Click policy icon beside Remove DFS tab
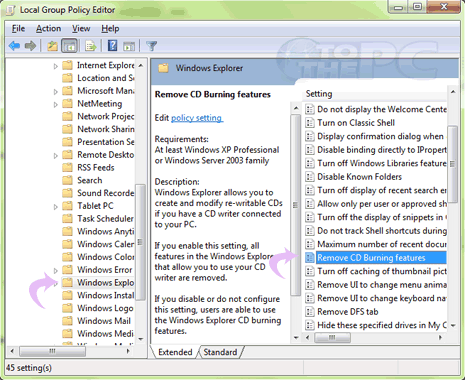The width and height of the screenshot is (465, 380). [310, 312]
